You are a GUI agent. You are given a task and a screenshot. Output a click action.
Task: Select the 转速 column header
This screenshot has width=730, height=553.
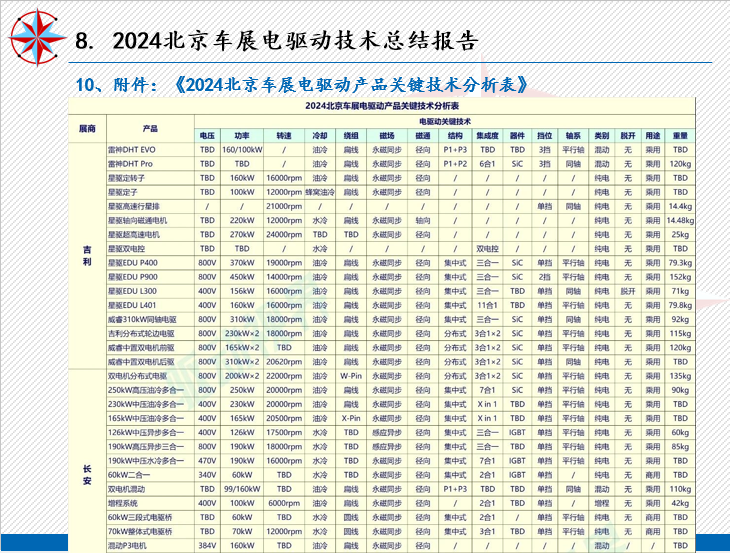[283, 135]
